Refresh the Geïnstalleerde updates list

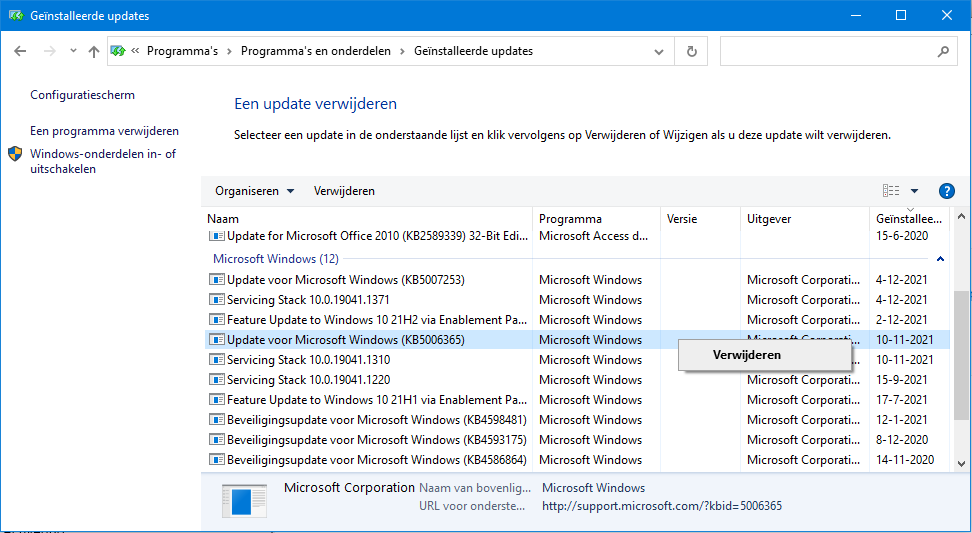click(x=692, y=51)
